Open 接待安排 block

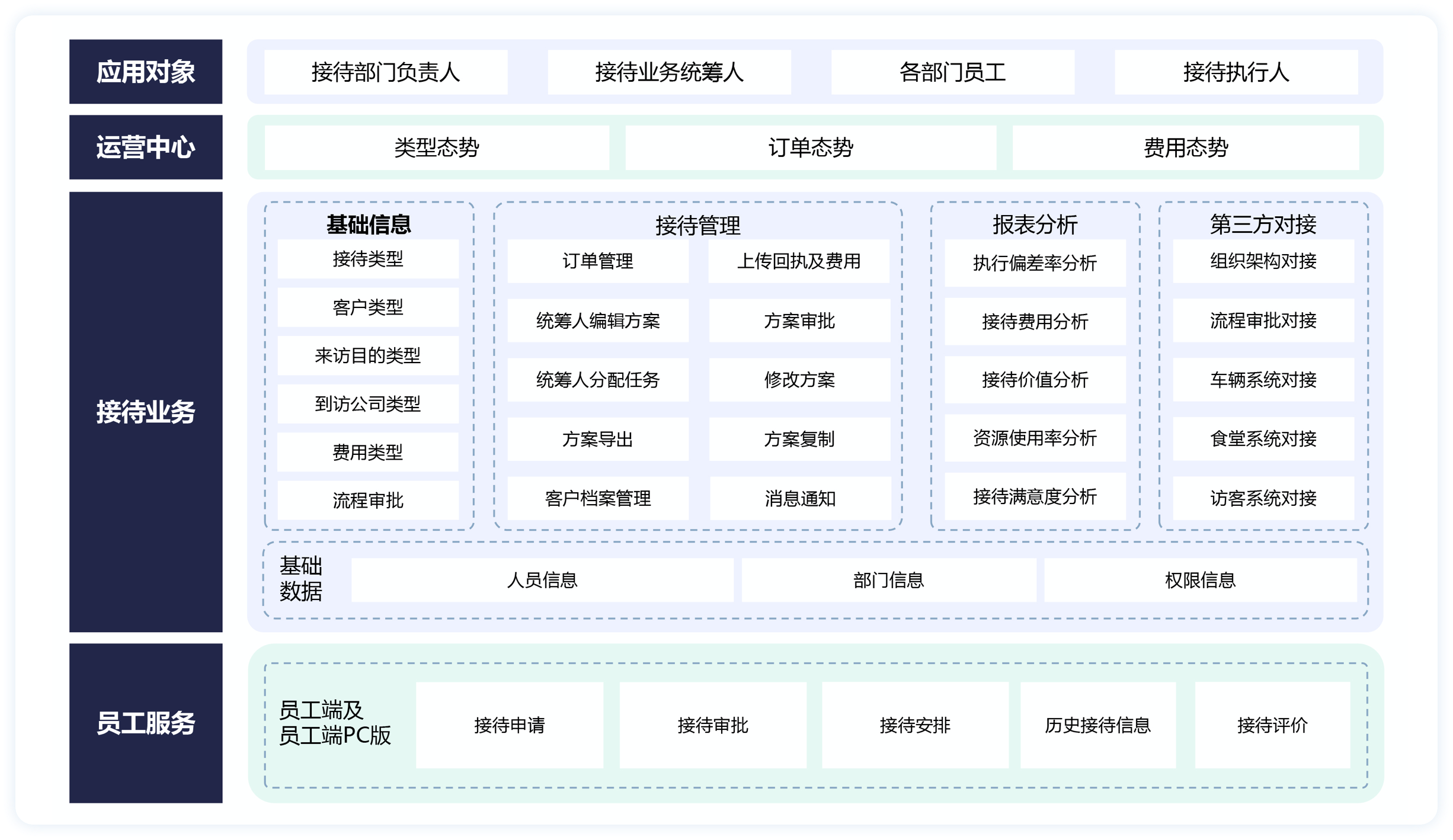click(x=916, y=725)
